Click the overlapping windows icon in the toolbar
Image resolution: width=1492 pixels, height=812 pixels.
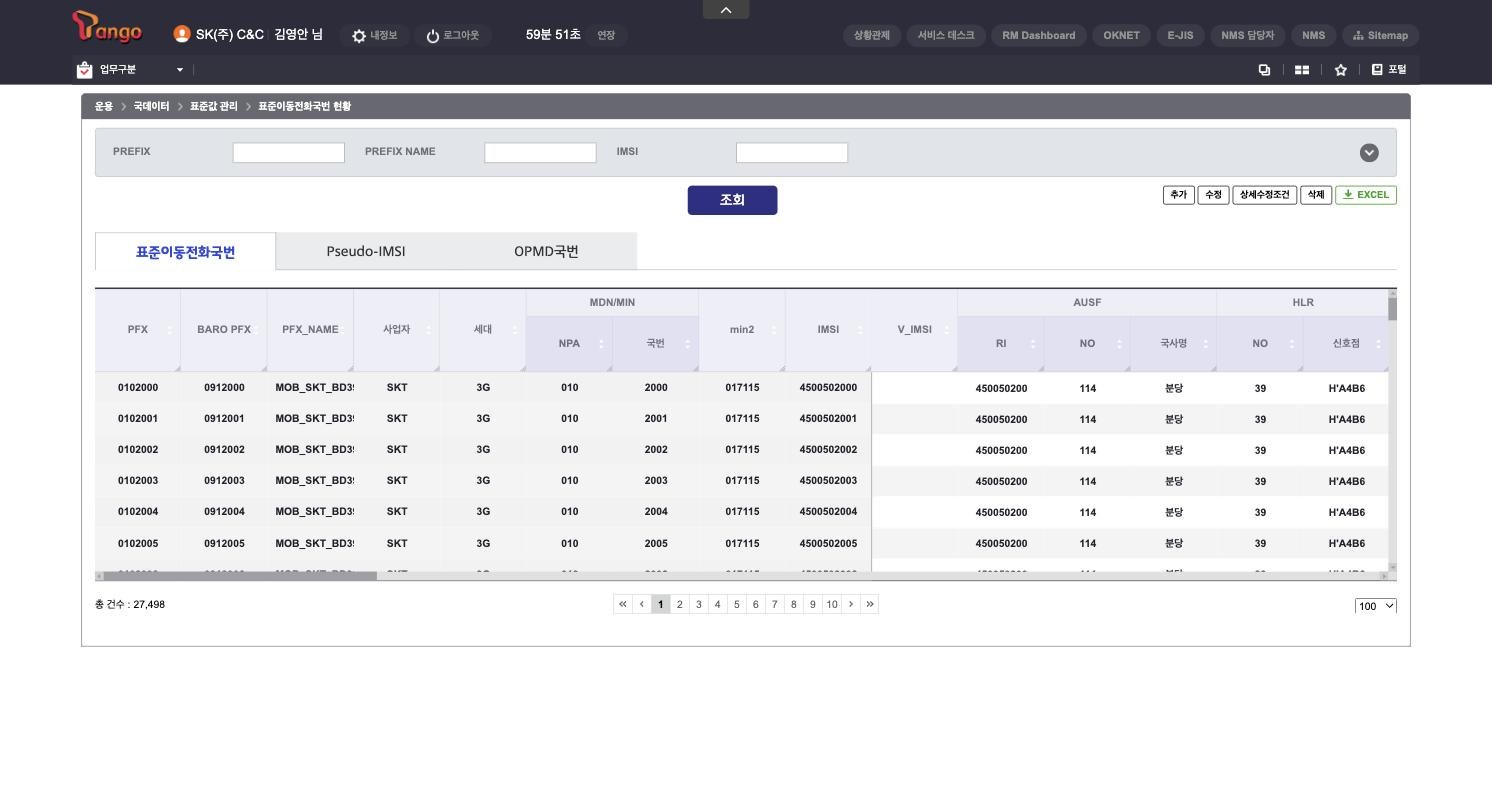pyautogui.click(x=1264, y=70)
